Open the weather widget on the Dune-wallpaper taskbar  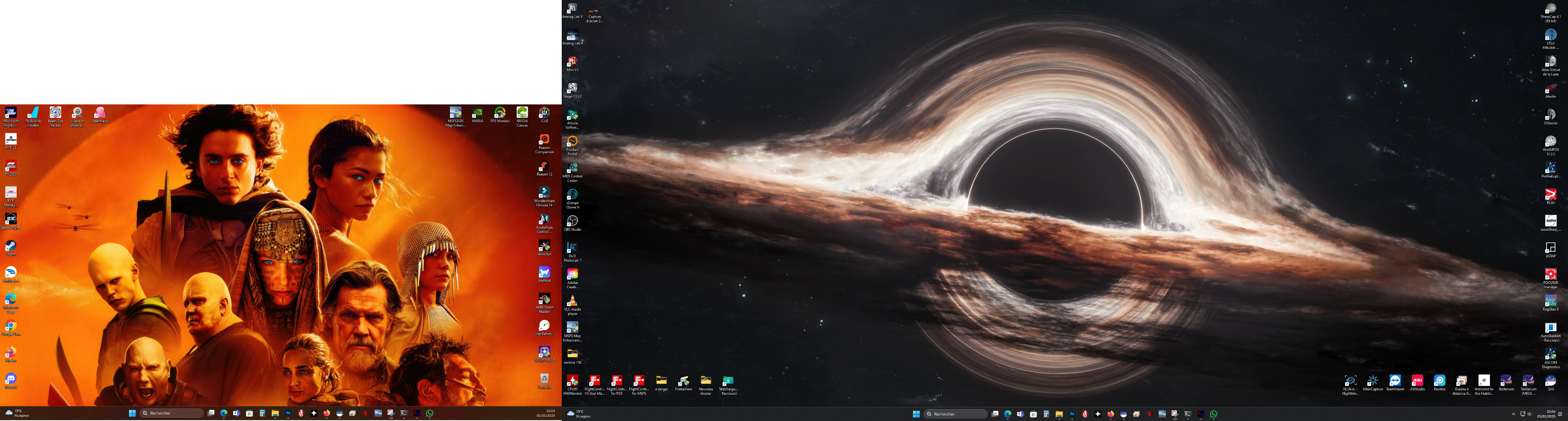(x=16, y=413)
